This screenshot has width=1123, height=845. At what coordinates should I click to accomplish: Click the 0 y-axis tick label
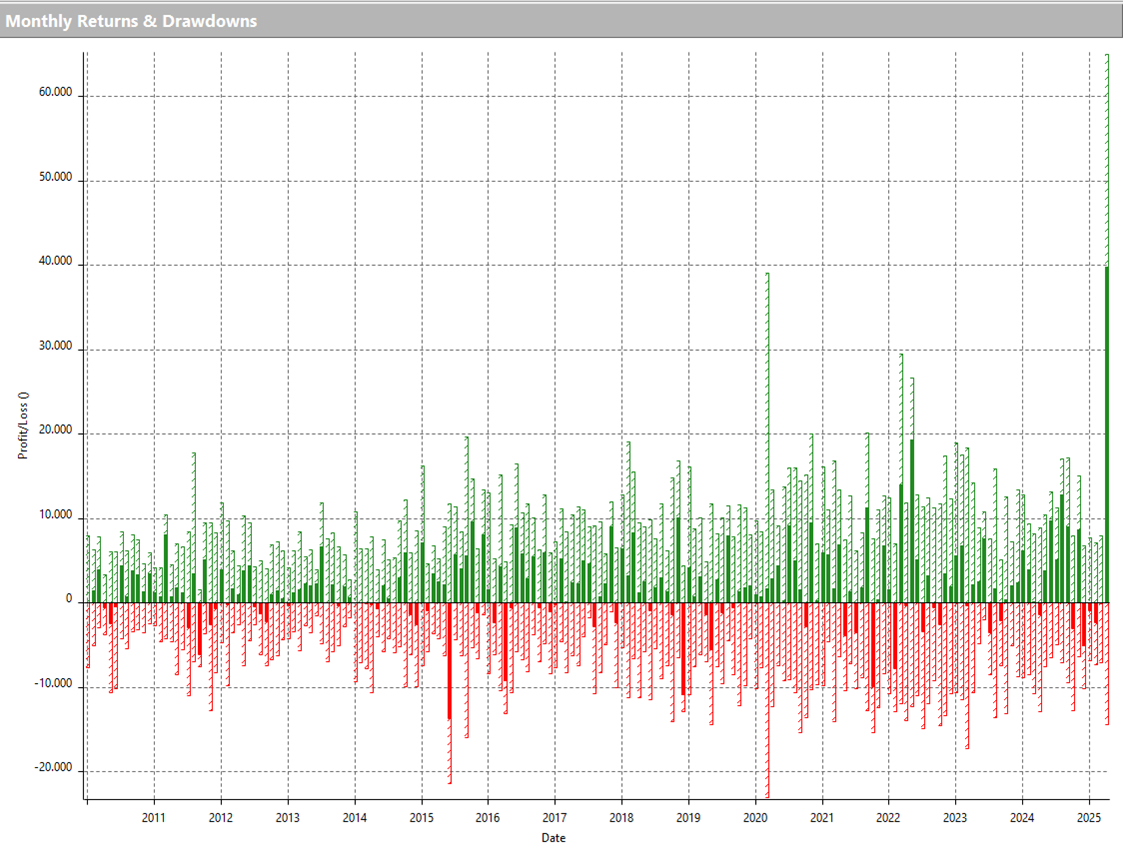coord(69,601)
